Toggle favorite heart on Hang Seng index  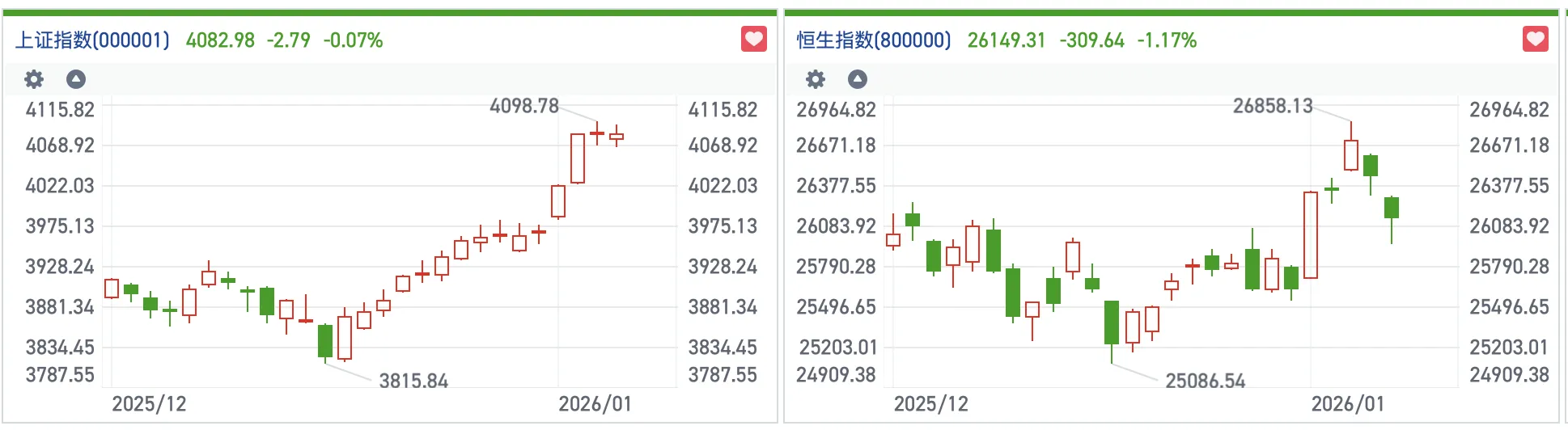tap(1535, 39)
